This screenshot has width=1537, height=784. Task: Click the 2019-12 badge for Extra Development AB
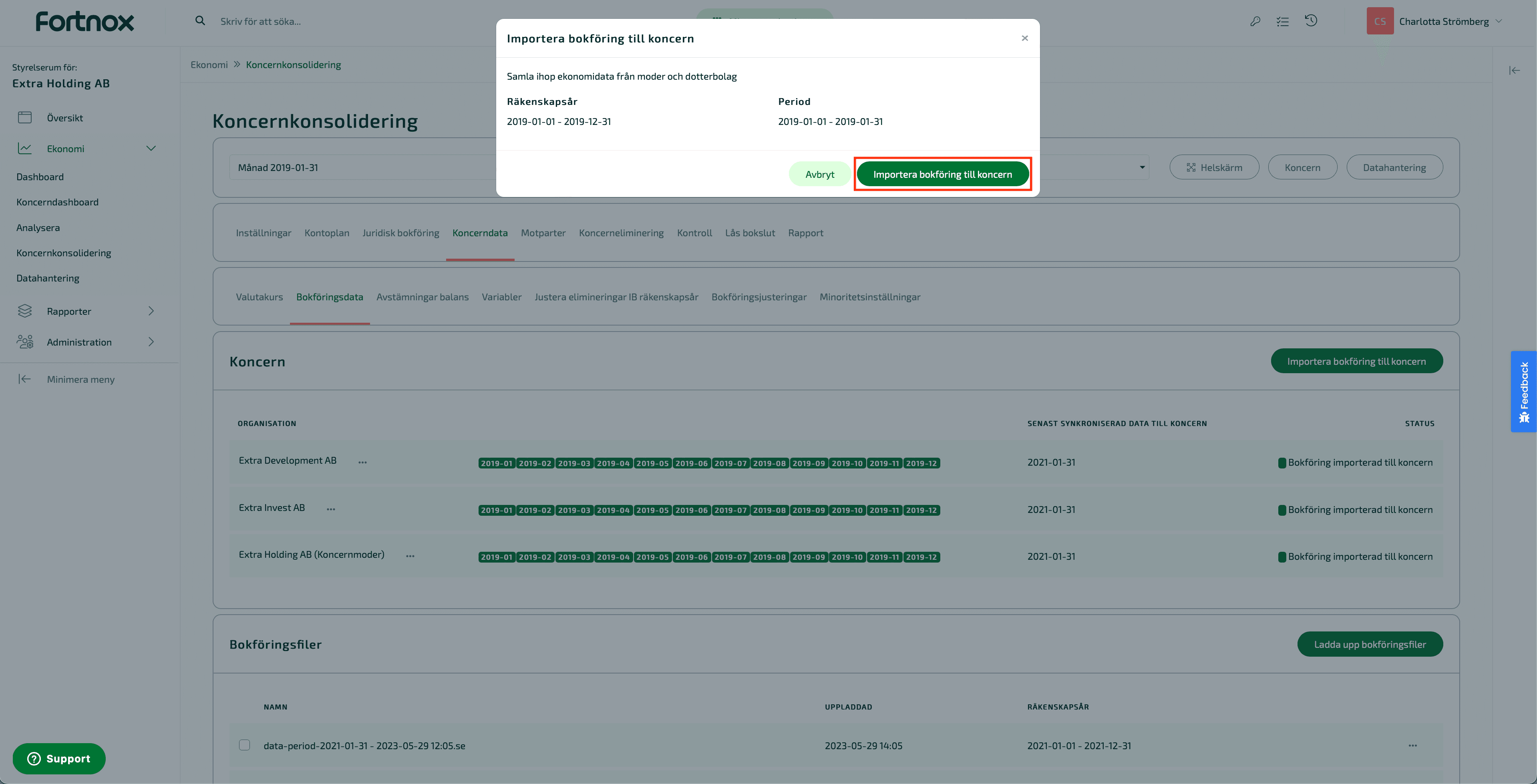tap(921, 463)
